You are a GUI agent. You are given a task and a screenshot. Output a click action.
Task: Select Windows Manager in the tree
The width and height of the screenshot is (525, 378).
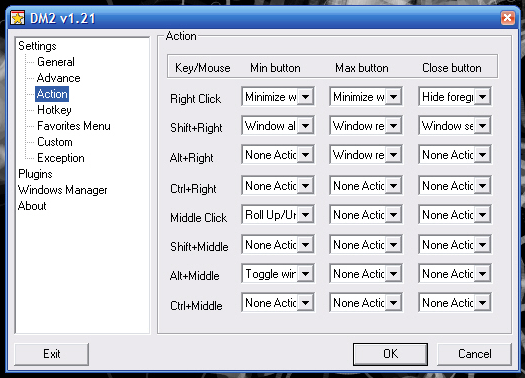tap(63, 190)
